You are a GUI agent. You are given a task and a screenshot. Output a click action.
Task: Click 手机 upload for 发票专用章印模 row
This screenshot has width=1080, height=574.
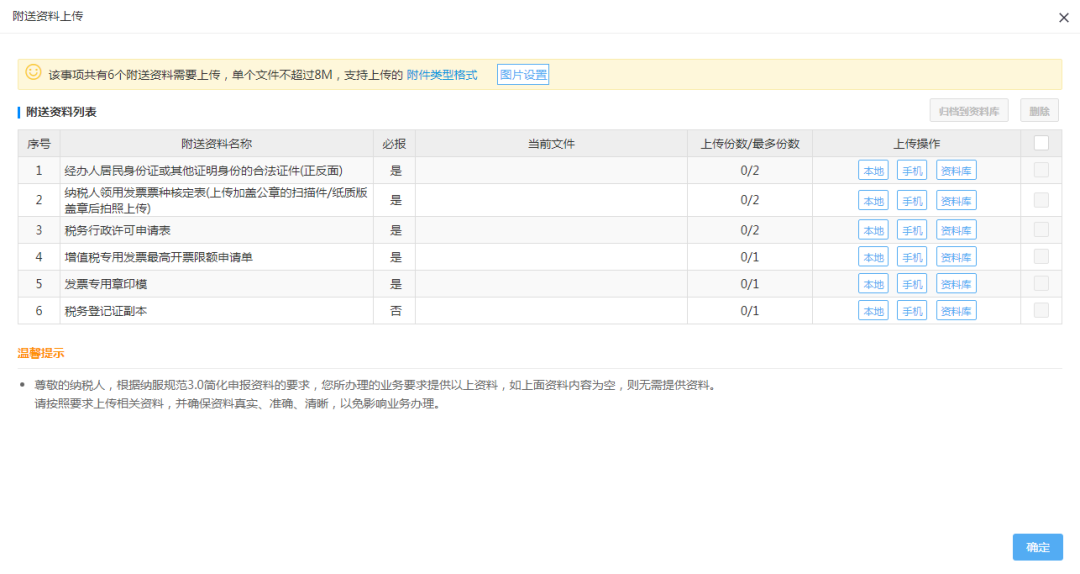912,284
